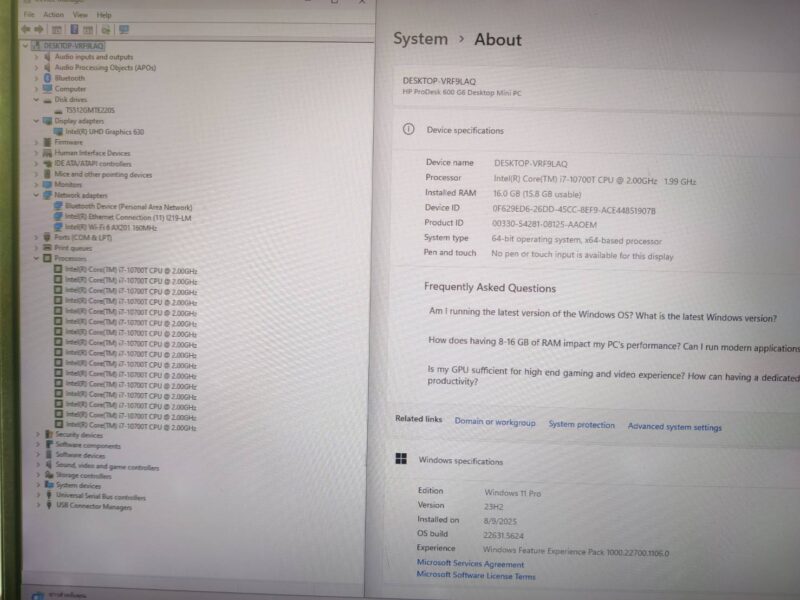Click the Intel UHD Graphics 630 device icon
This screenshot has height=600, width=800.
[58, 132]
